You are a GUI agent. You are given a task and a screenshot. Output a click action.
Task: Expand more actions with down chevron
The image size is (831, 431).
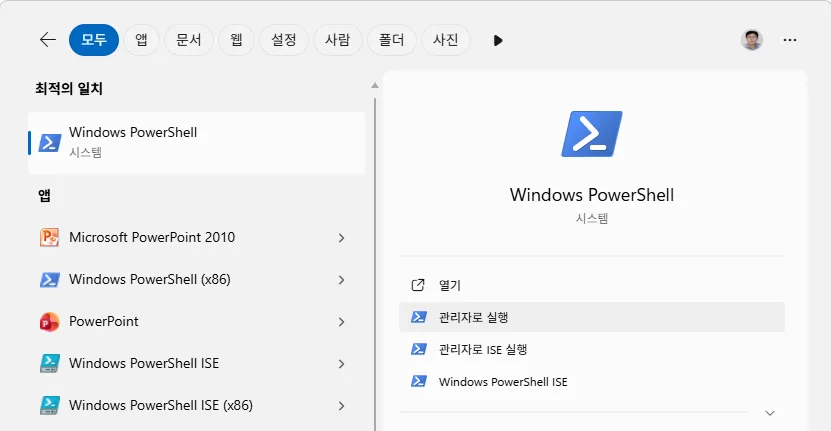770,413
